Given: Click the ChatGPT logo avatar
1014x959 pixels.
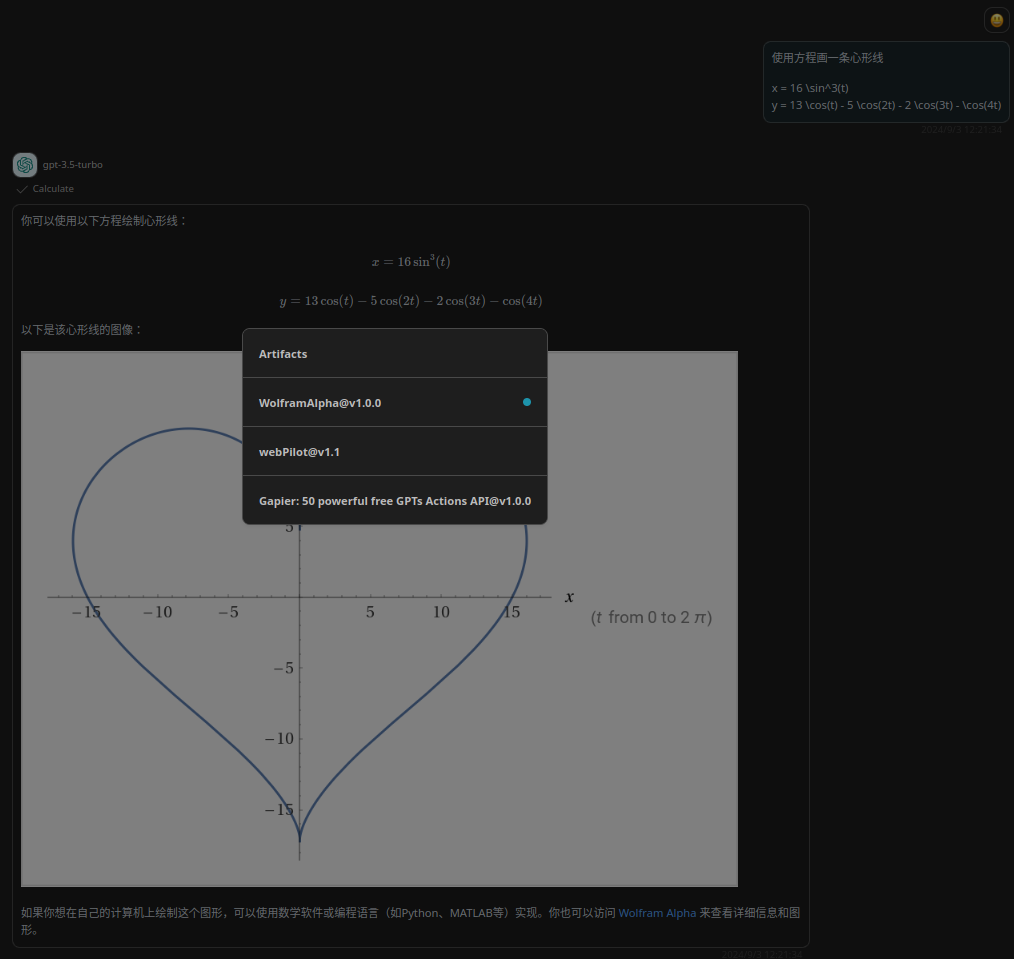Looking at the screenshot, I should tap(25, 165).
